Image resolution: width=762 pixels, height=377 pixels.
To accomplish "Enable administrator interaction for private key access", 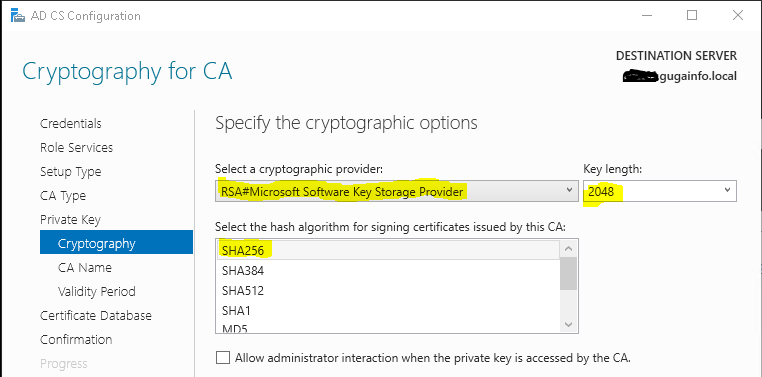I will pyautogui.click(x=223, y=358).
